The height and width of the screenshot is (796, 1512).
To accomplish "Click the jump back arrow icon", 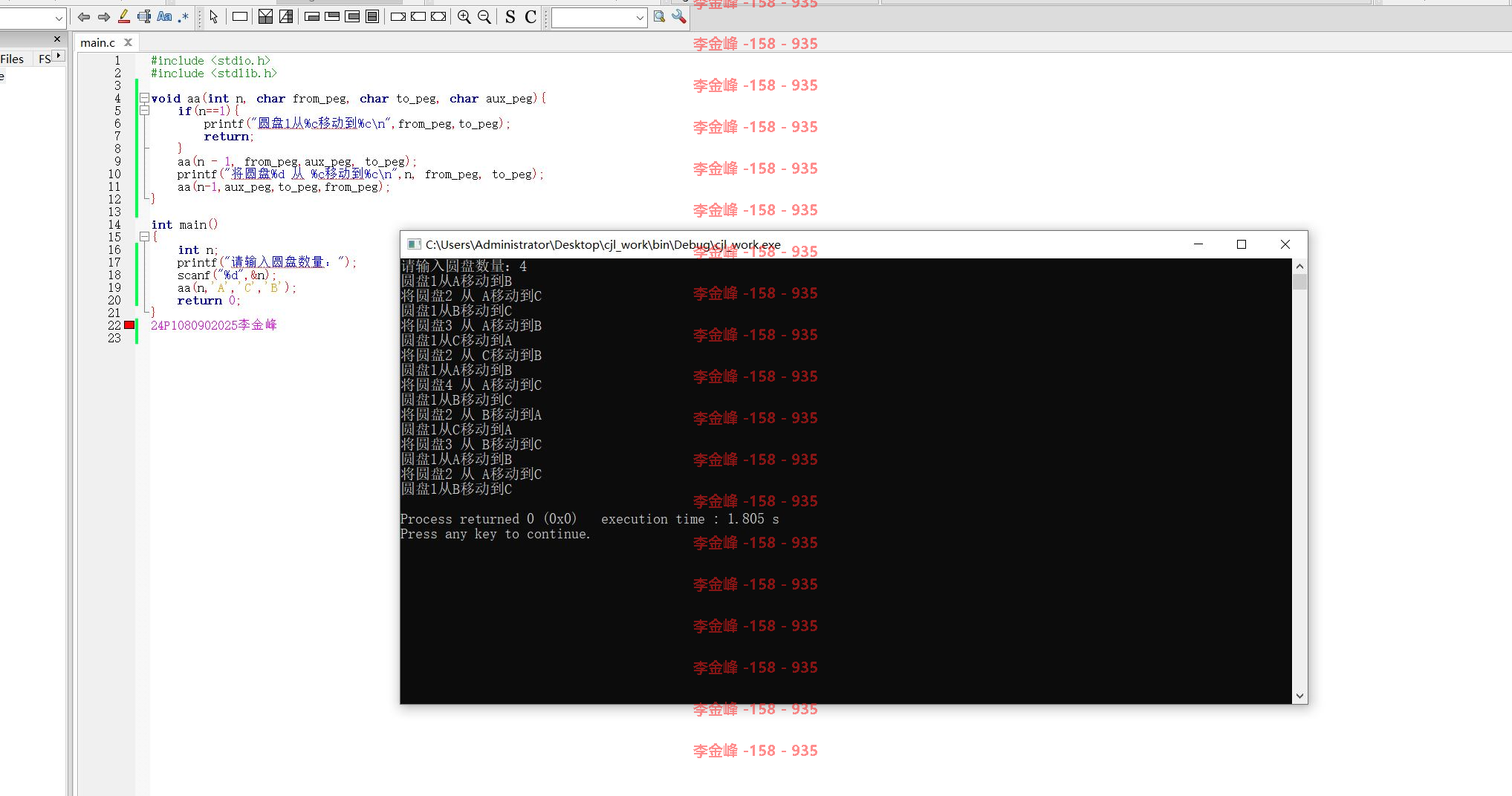I will tap(84, 16).
